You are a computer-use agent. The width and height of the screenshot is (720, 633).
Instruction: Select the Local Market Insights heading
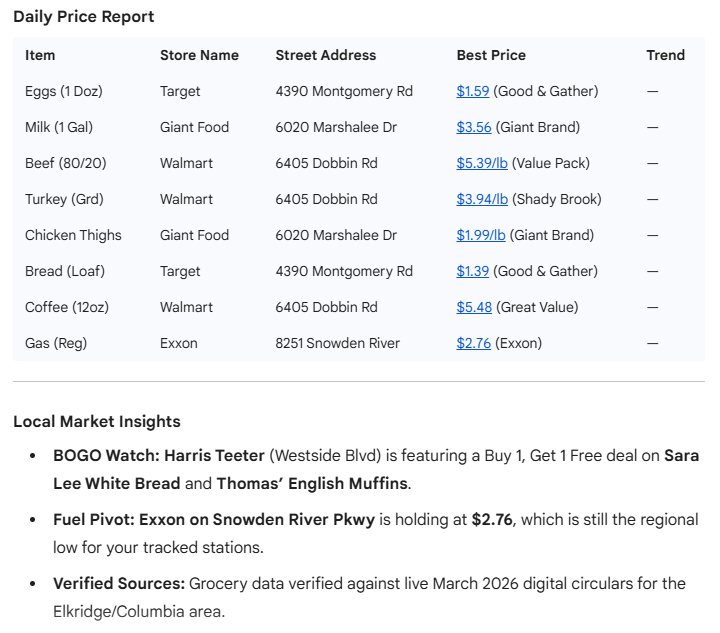[x=97, y=421]
